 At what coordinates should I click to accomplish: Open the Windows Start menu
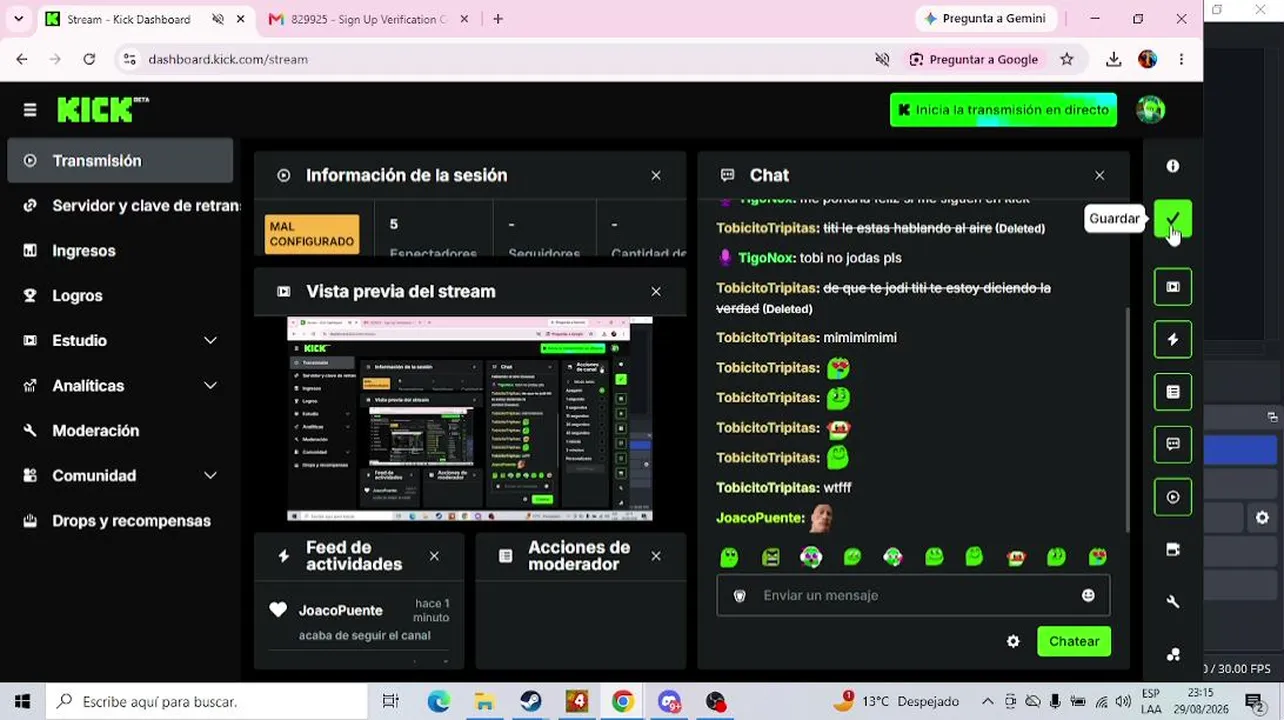click(x=22, y=701)
